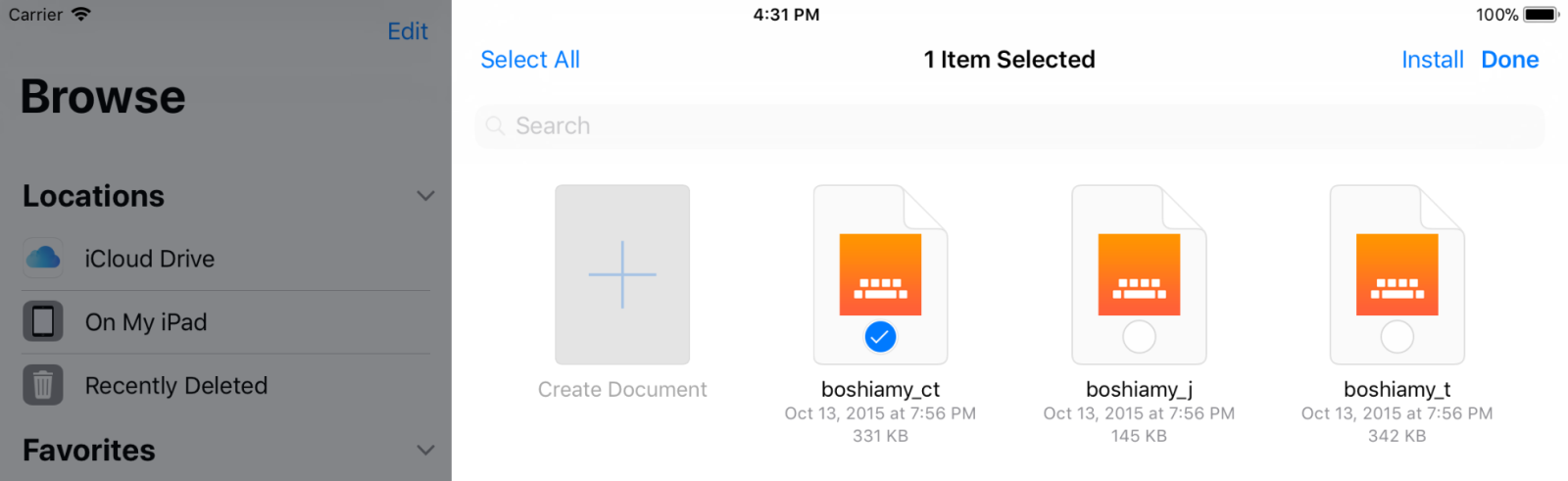Click Done to finish selecting
This screenshot has height=481, width=1568.
[1509, 60]
